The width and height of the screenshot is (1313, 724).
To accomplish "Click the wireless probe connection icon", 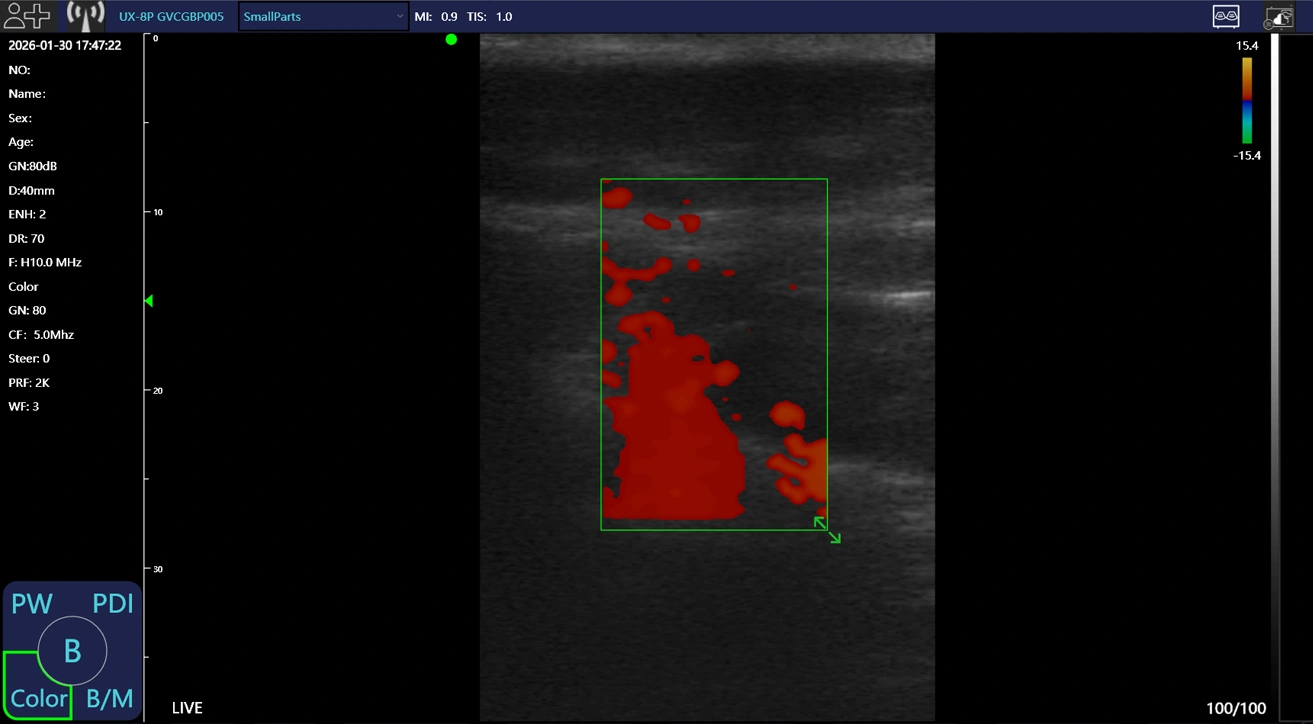I will pyautogui.click(x=85, y=16).
